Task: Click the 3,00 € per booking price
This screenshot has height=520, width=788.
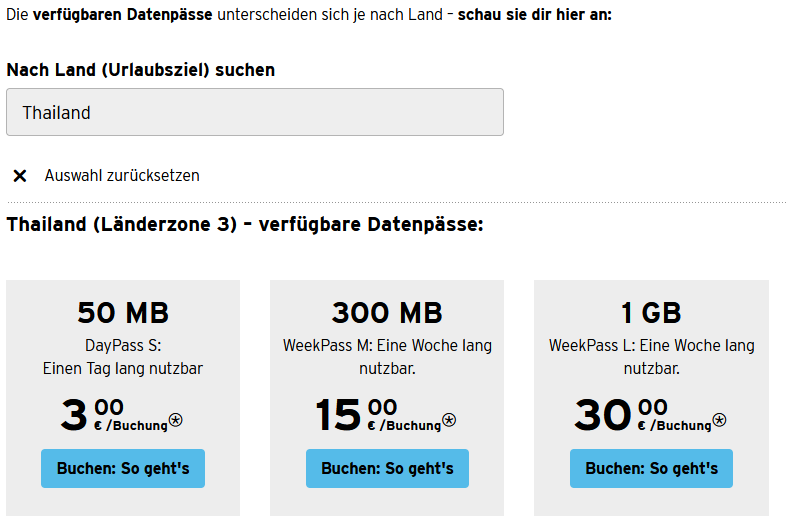Action: [110, 415]
